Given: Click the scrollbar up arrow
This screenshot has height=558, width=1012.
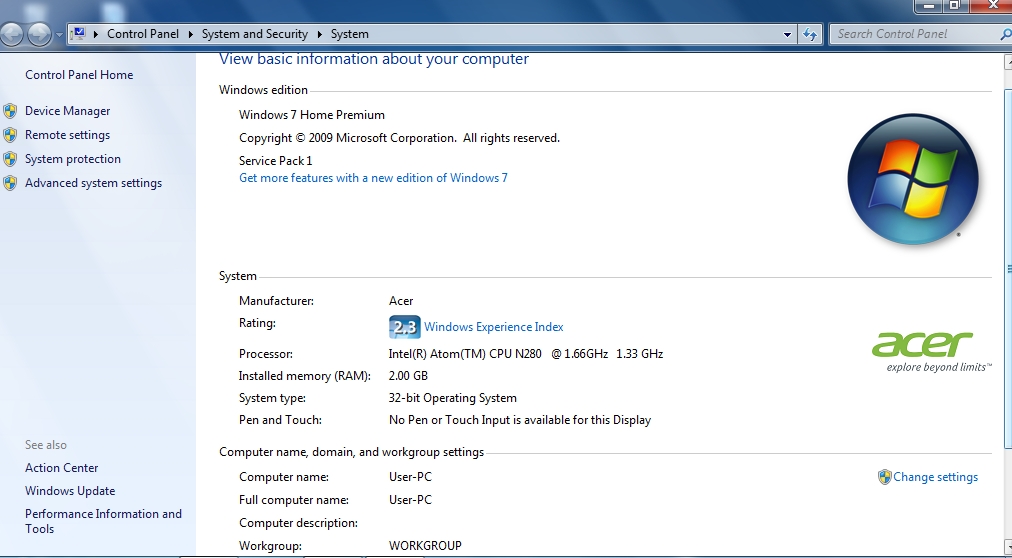Looking at the screenshot, I should pyautogui.click(x=1008, y=63).
